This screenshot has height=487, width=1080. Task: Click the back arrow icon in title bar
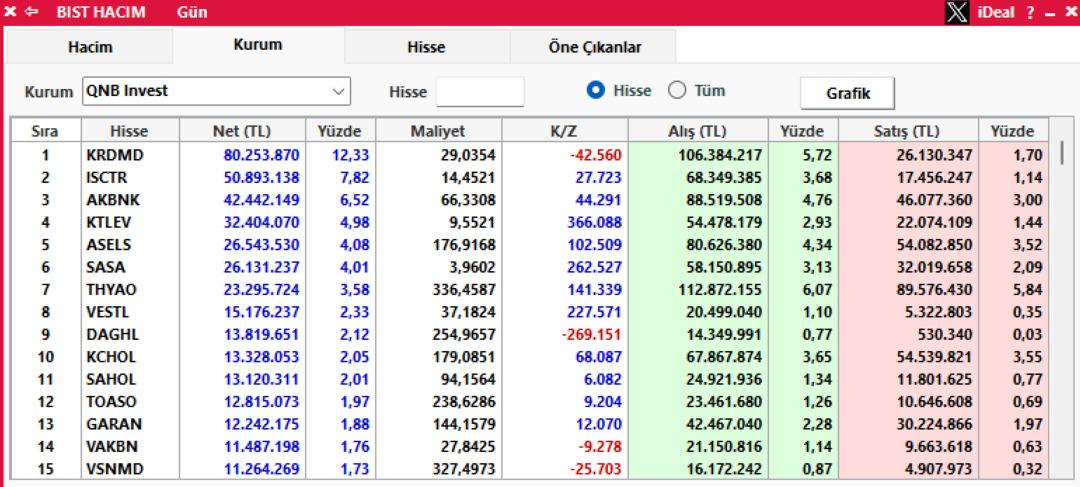31,12
